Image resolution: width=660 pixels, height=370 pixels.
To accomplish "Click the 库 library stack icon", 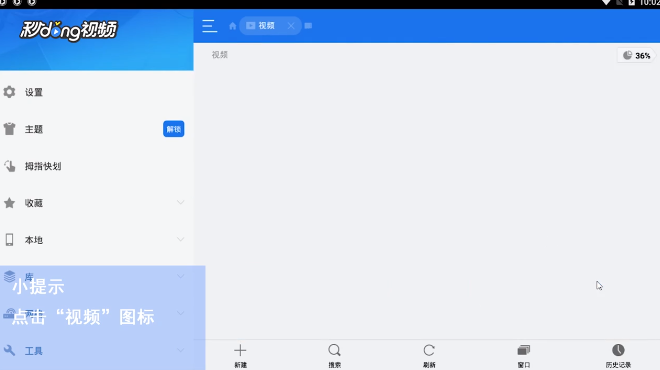I will 9,276.
